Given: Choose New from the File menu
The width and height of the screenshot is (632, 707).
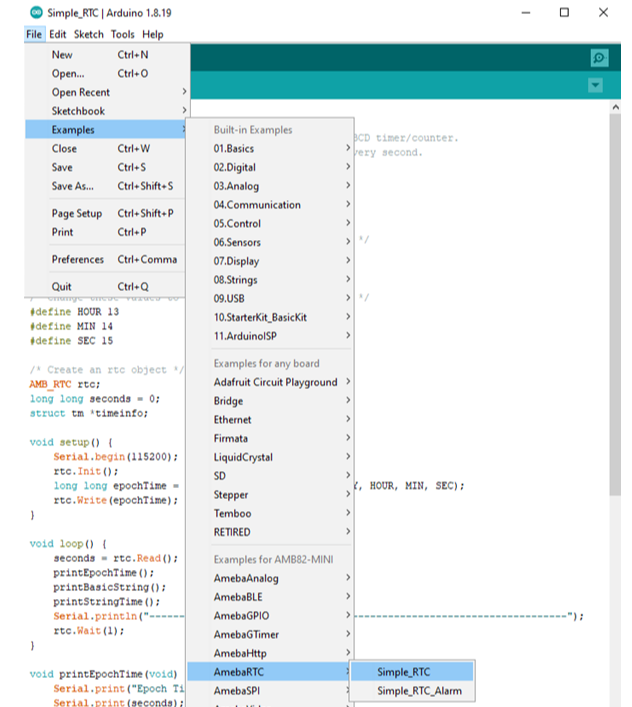Looking at the screenshot, I should [x=105, y=55].
